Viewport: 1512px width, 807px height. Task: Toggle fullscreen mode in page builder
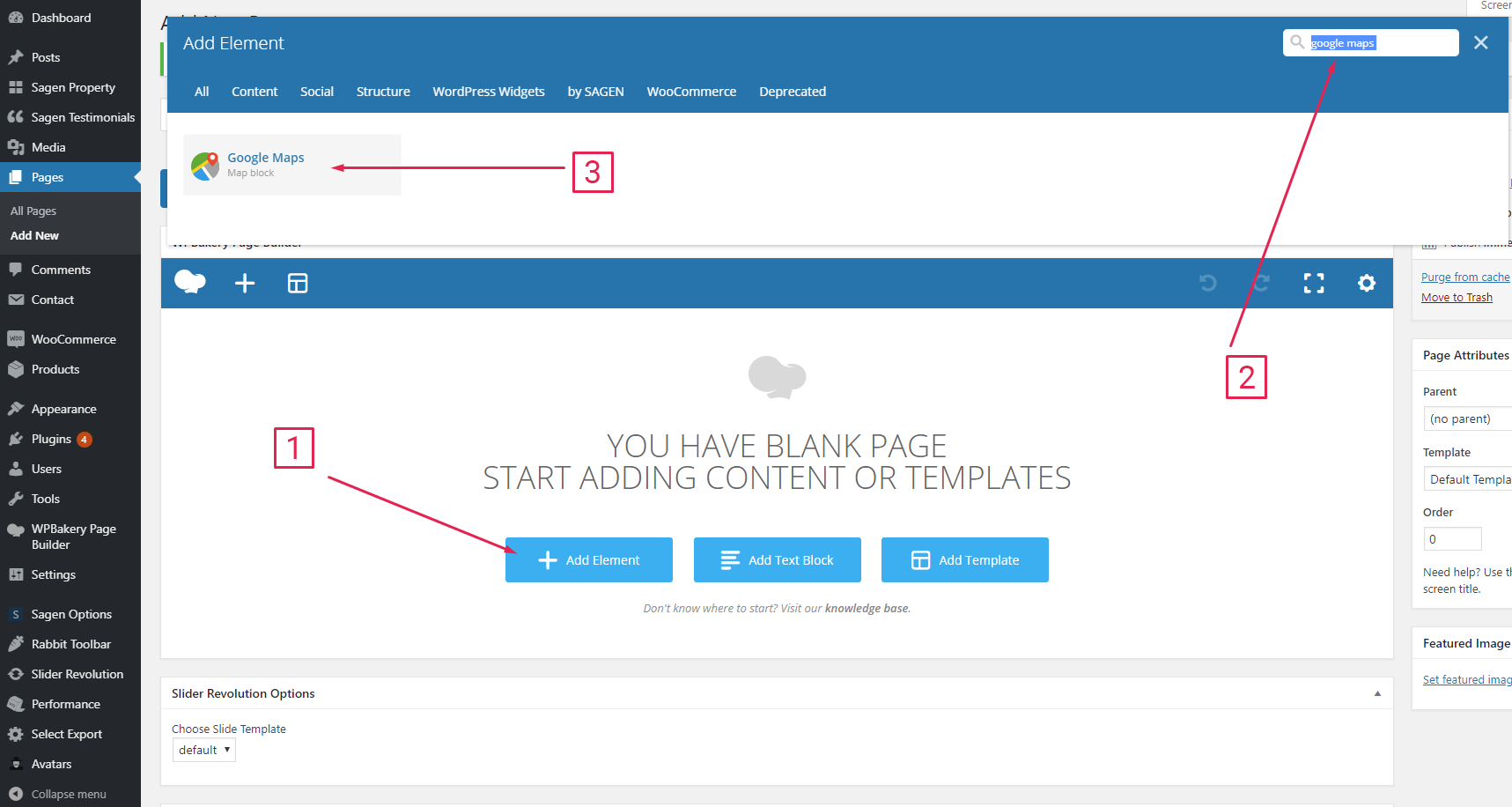(x=1313, y=283)
